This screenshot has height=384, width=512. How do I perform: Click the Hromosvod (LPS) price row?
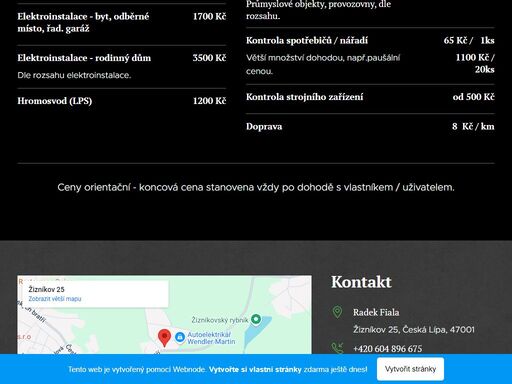point(122,101)
